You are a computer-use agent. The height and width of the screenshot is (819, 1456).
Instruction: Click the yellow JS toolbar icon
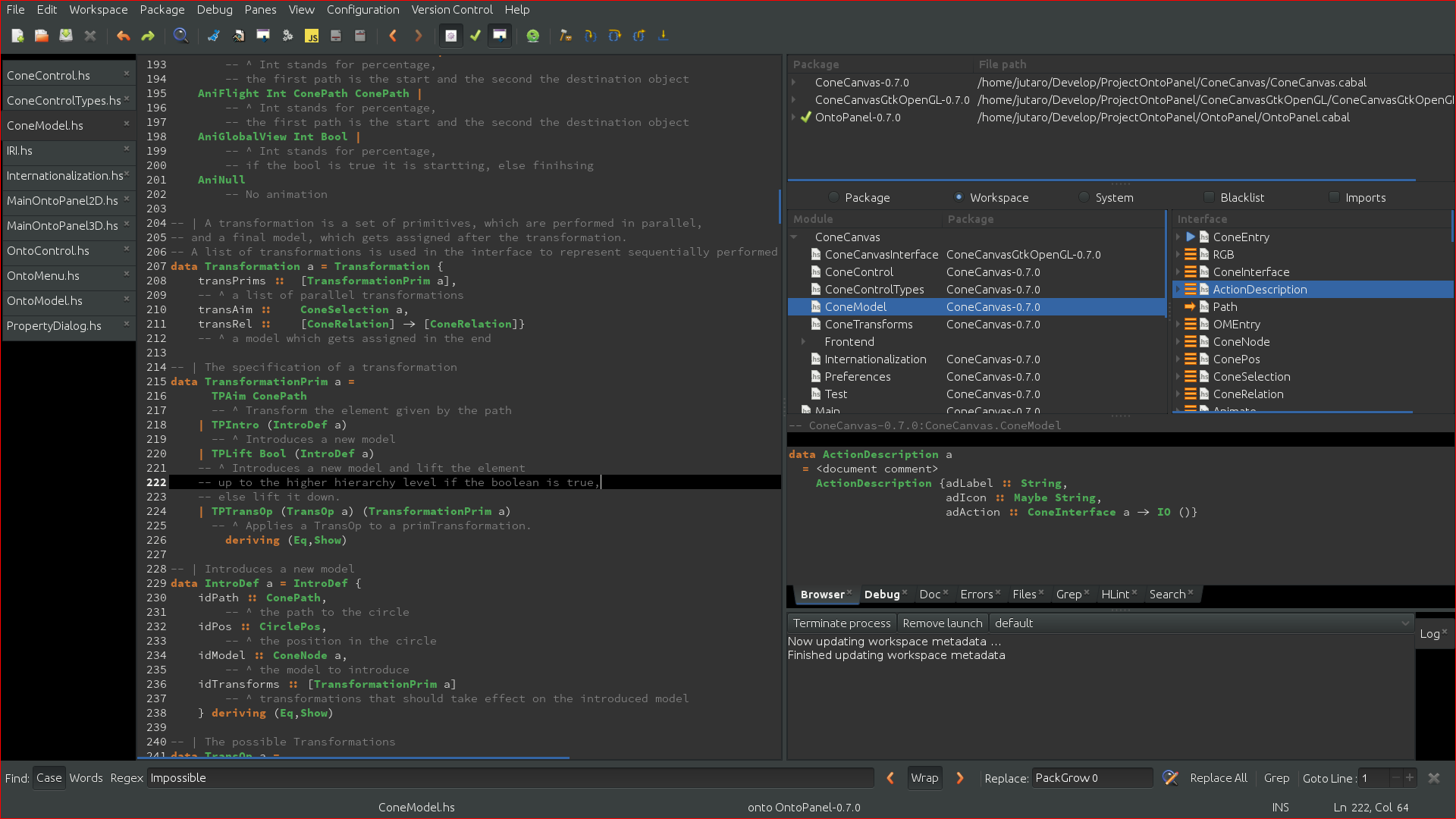click(x=312, y=36)
